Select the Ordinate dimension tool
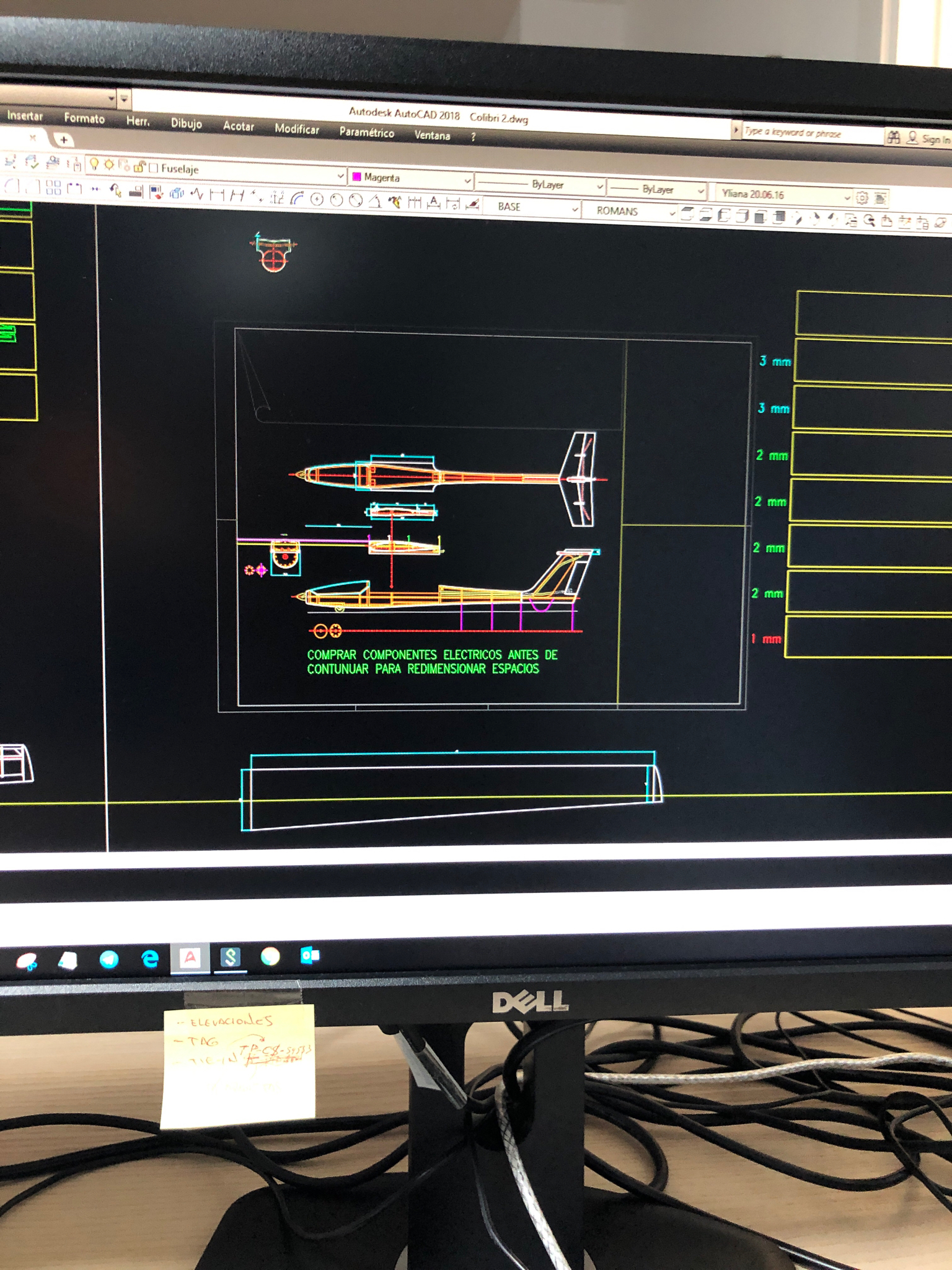 pyautogui.click(x=277, y=197)
